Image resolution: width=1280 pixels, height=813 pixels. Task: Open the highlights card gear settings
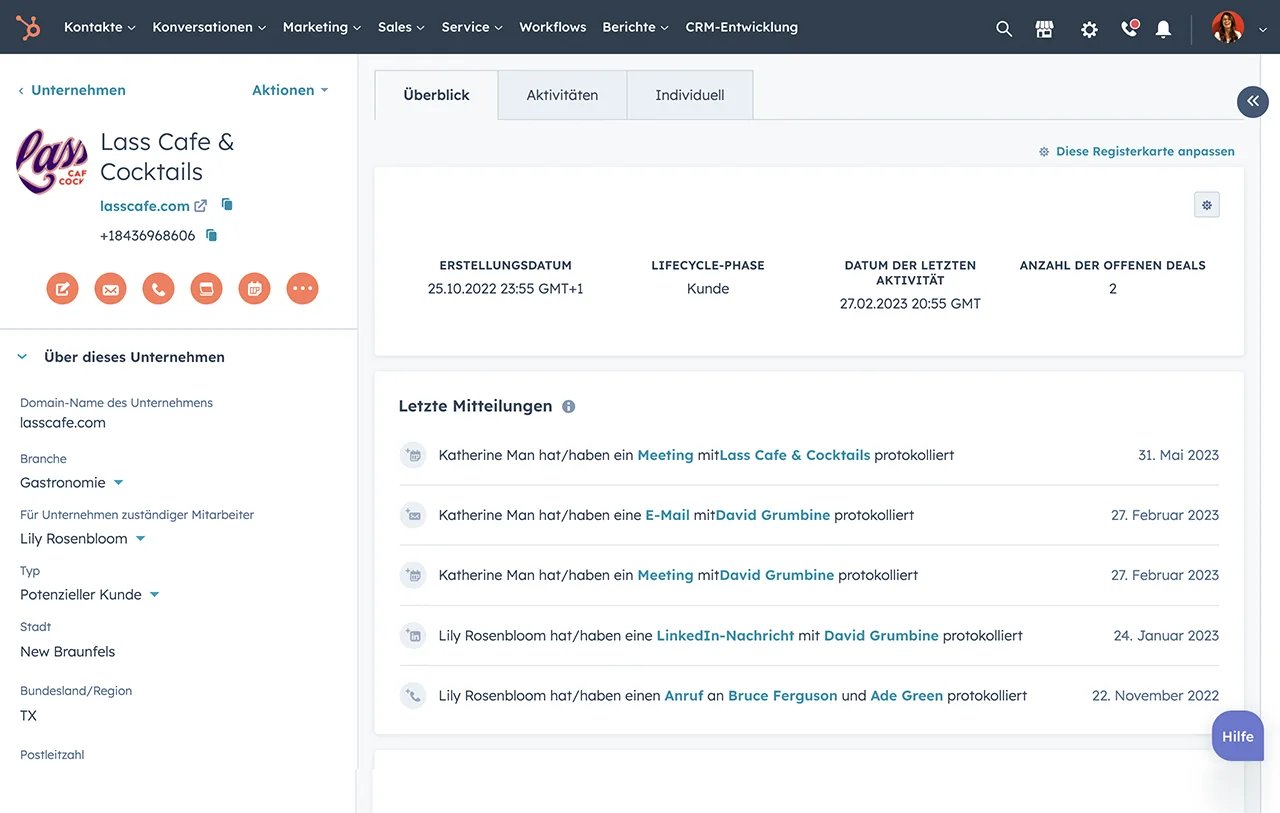pyautogui.click(x=1206, y=204)
